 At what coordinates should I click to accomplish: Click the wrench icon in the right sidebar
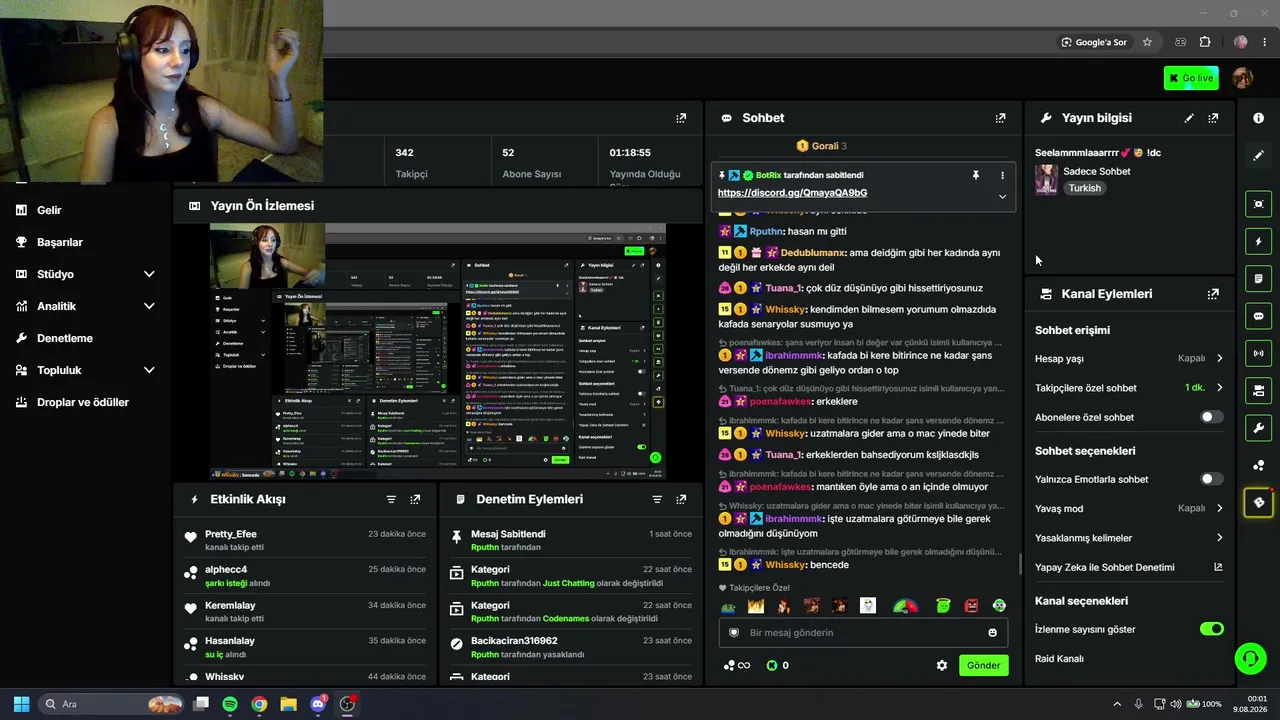point(1258,429)
